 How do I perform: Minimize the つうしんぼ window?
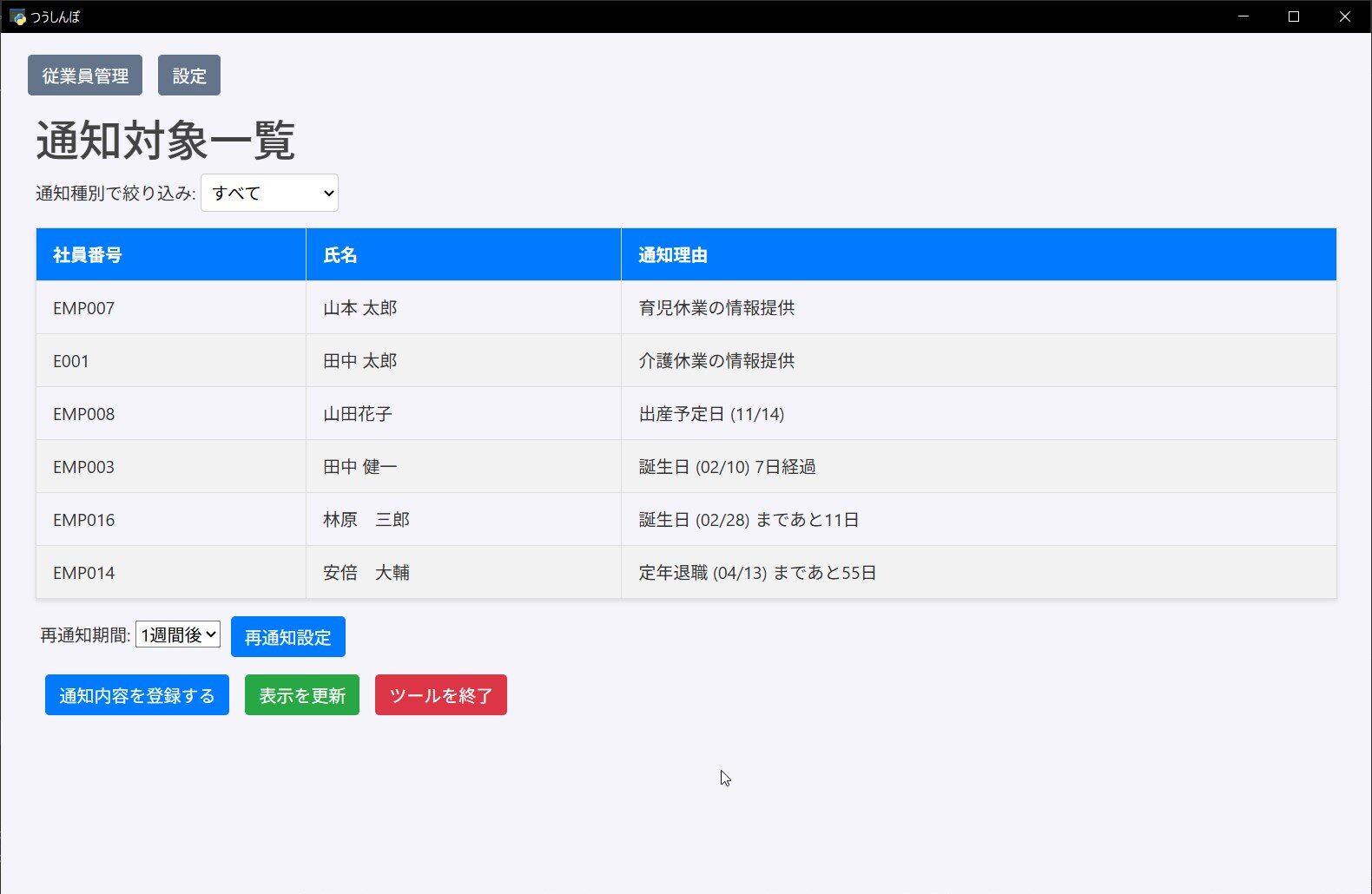(1243, 16)
